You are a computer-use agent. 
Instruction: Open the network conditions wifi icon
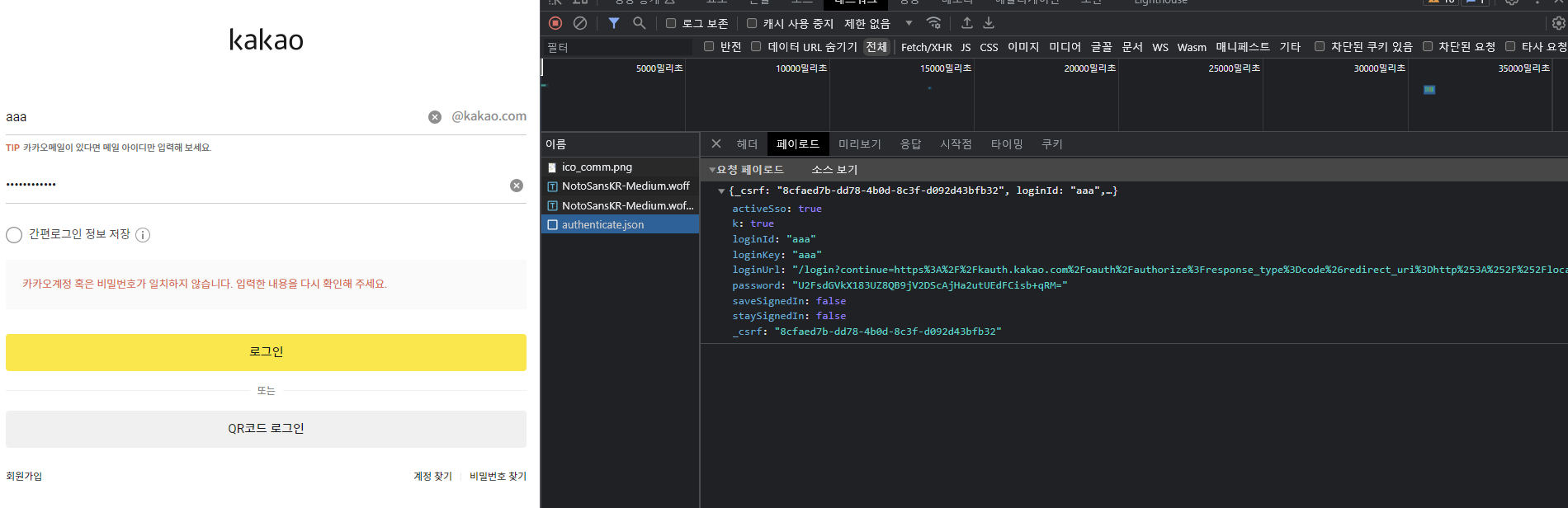coord(933,23)
